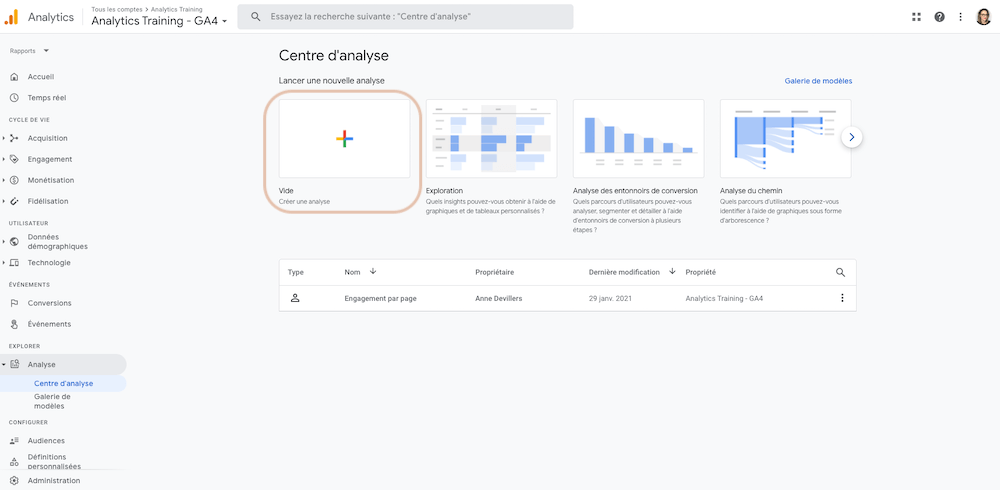Viewport: 1000px width, 490px height.
Task: Click the Propriétaire column header
Action: 494,272
